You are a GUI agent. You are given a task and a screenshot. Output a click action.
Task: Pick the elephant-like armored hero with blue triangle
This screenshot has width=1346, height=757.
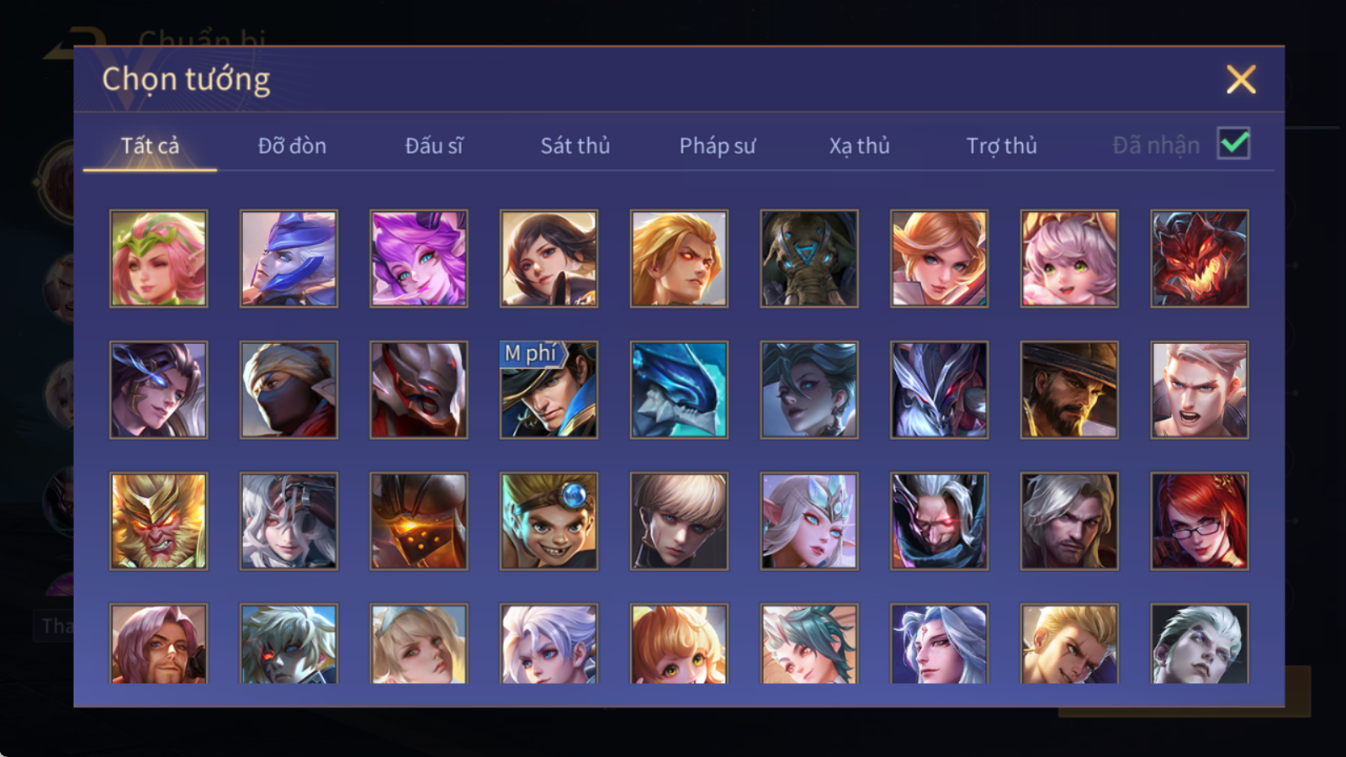809,258
